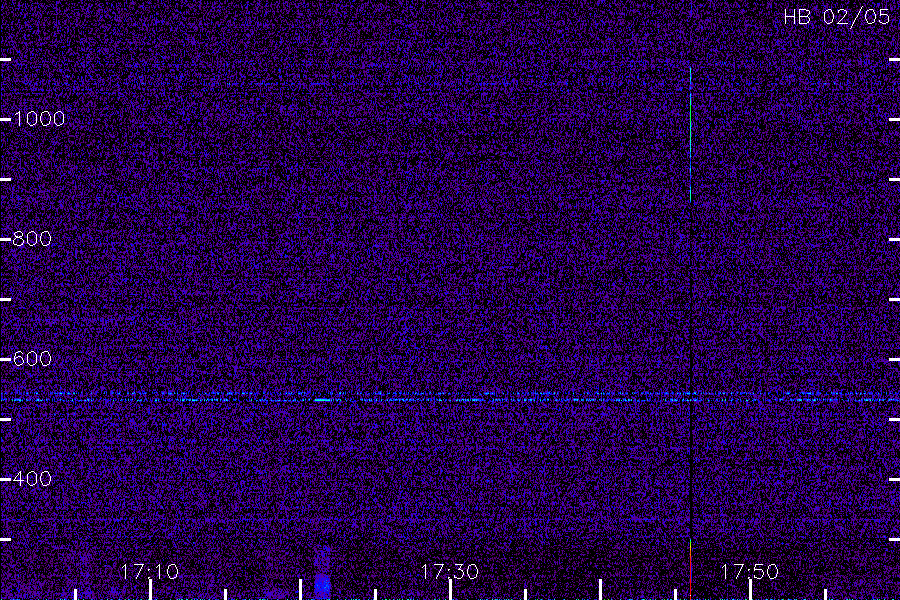This screenshot has width=900, height=600.
Task: Click the 17:30 time label
Action: [449, 571]
